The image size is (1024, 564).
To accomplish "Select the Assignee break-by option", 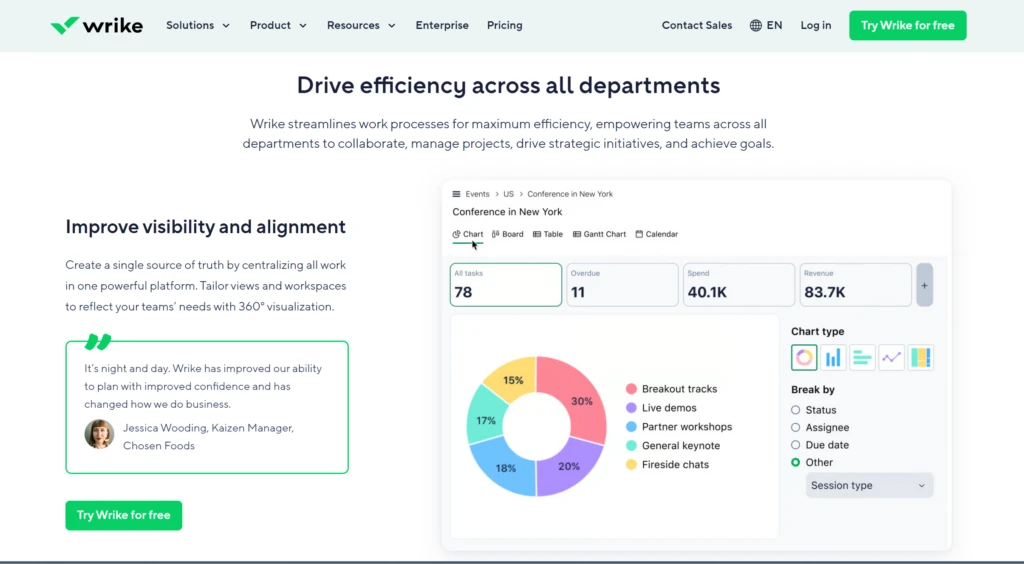I will [x=796, y=428].
